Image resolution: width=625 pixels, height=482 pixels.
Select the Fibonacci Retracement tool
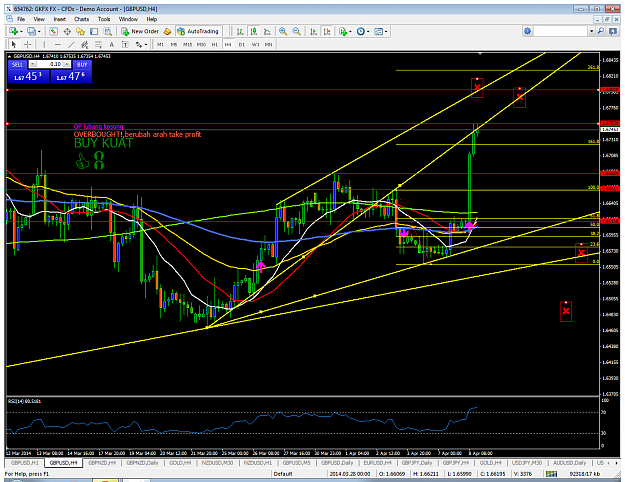tap(98, 44)
